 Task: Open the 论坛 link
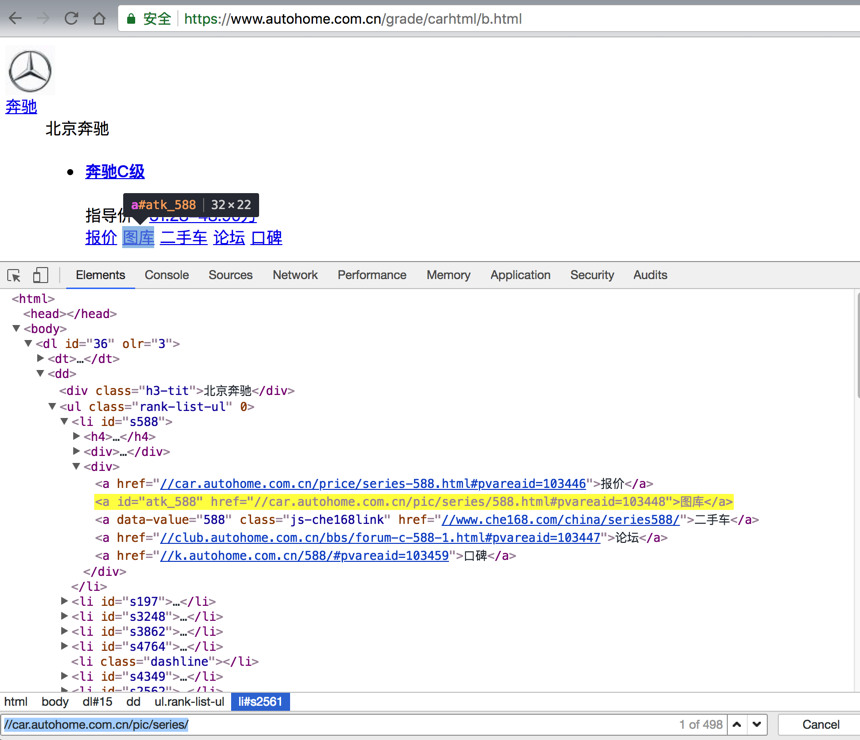tap(229, 238)
